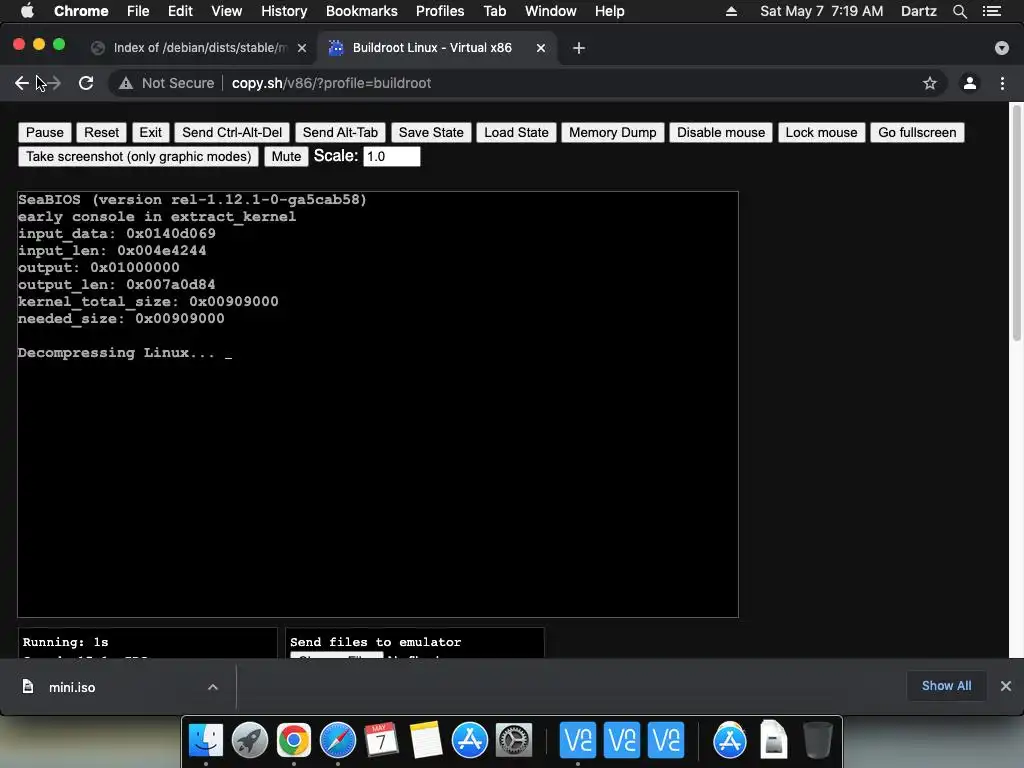This screenshot has height=768, width=1024.
Task: Open Notes from the Dock
Action: pyautogui.click(x=426, y=740)
